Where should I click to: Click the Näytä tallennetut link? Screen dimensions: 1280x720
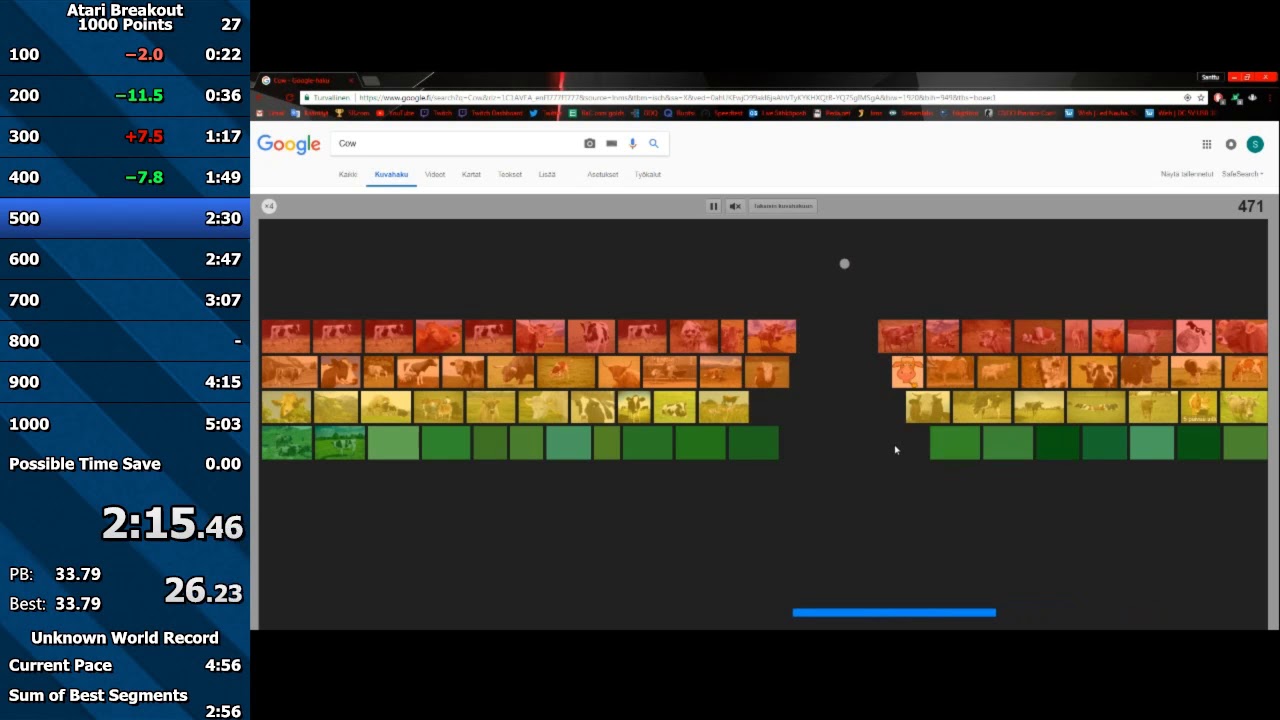pos(1187,174)
